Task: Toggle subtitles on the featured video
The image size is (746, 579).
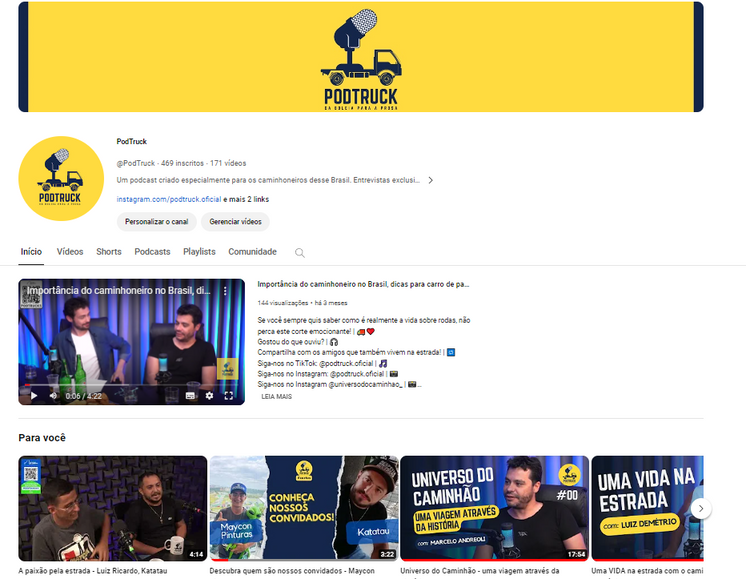Action: [190, 396]
